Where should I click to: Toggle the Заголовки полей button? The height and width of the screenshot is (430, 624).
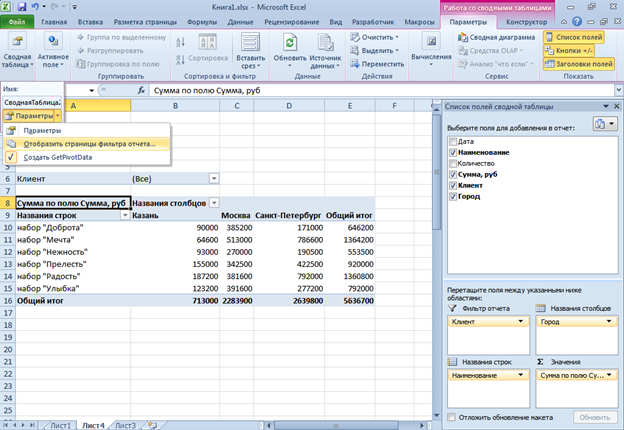[580, 63]
